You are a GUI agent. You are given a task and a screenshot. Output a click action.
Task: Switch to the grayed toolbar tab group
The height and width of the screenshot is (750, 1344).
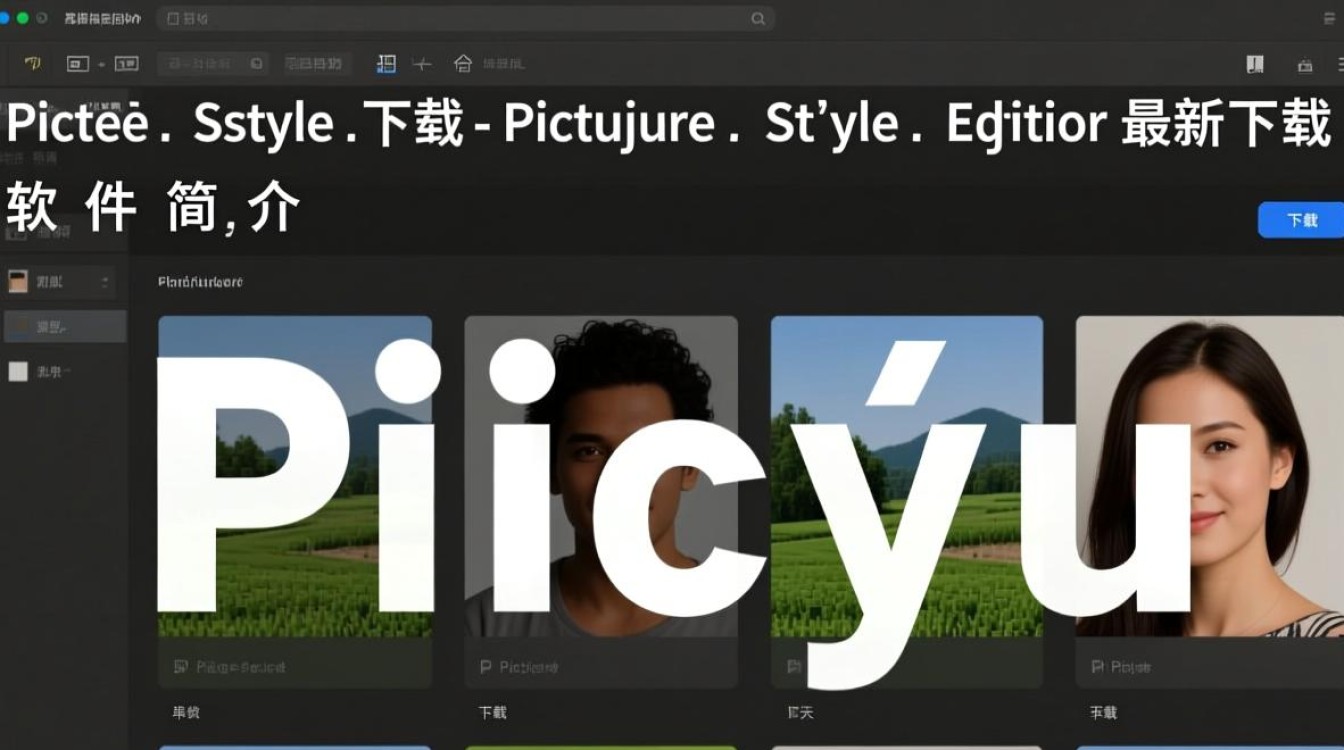pos(317,63)
